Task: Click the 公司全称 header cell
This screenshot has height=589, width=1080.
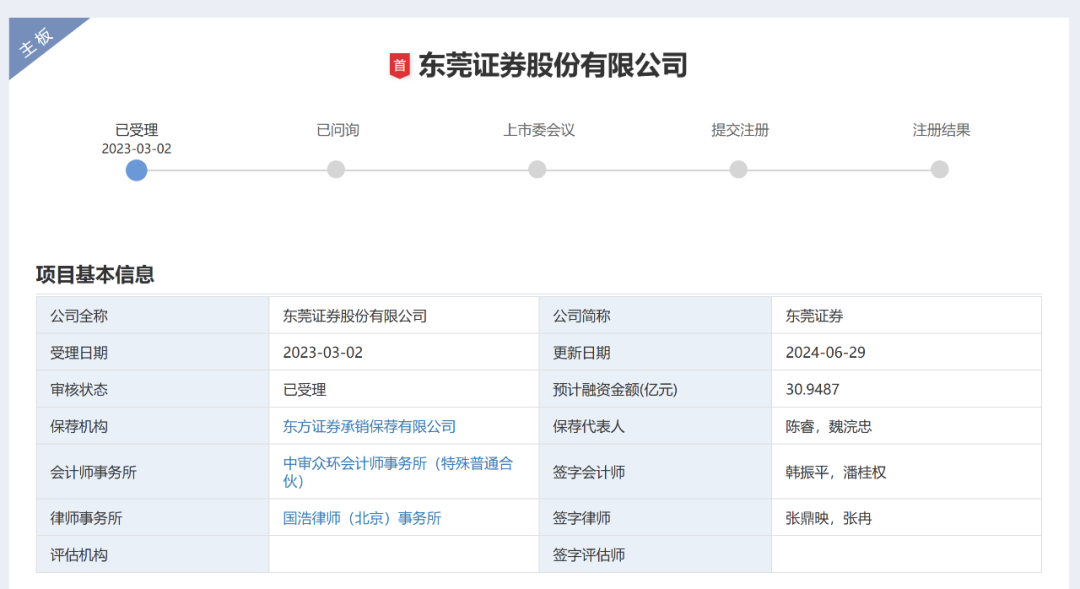Action: 152,316
